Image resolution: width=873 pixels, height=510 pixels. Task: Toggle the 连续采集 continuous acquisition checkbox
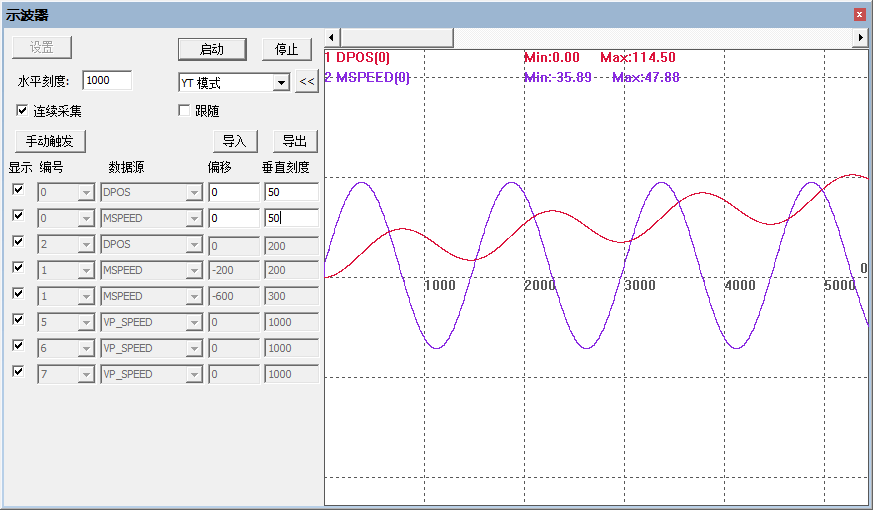pyautogui.click(x=22, y=110)
